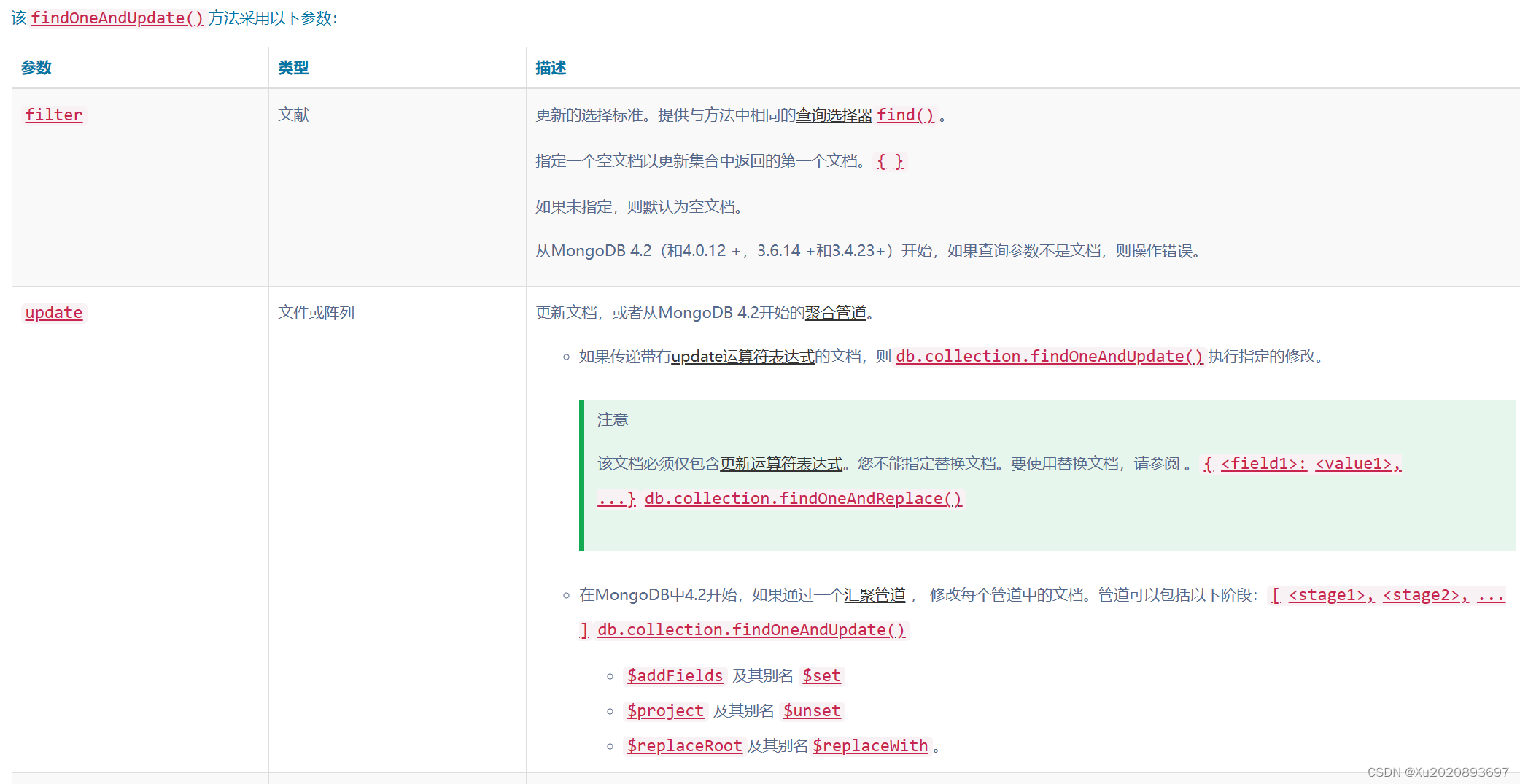Viewport: 1520px width, 784px height.
Task: Open the find() query selector link
Action: pos(904,115)
